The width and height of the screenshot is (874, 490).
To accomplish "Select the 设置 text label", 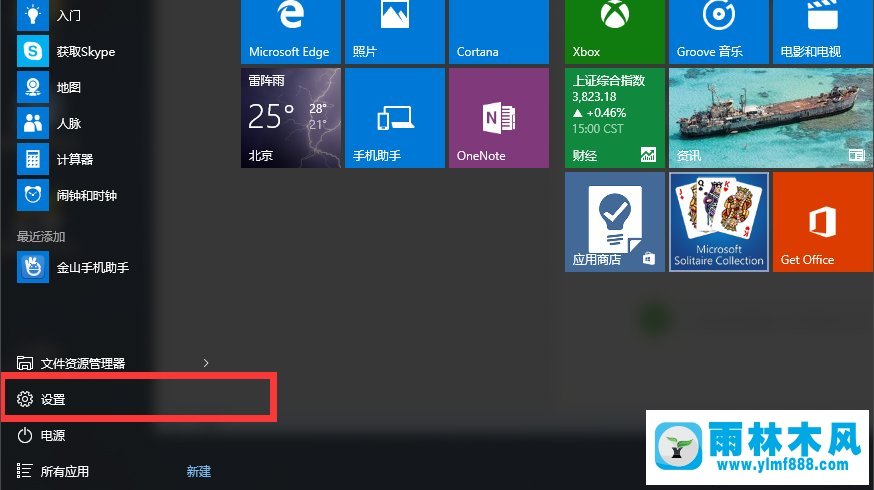I will [53, 400].
